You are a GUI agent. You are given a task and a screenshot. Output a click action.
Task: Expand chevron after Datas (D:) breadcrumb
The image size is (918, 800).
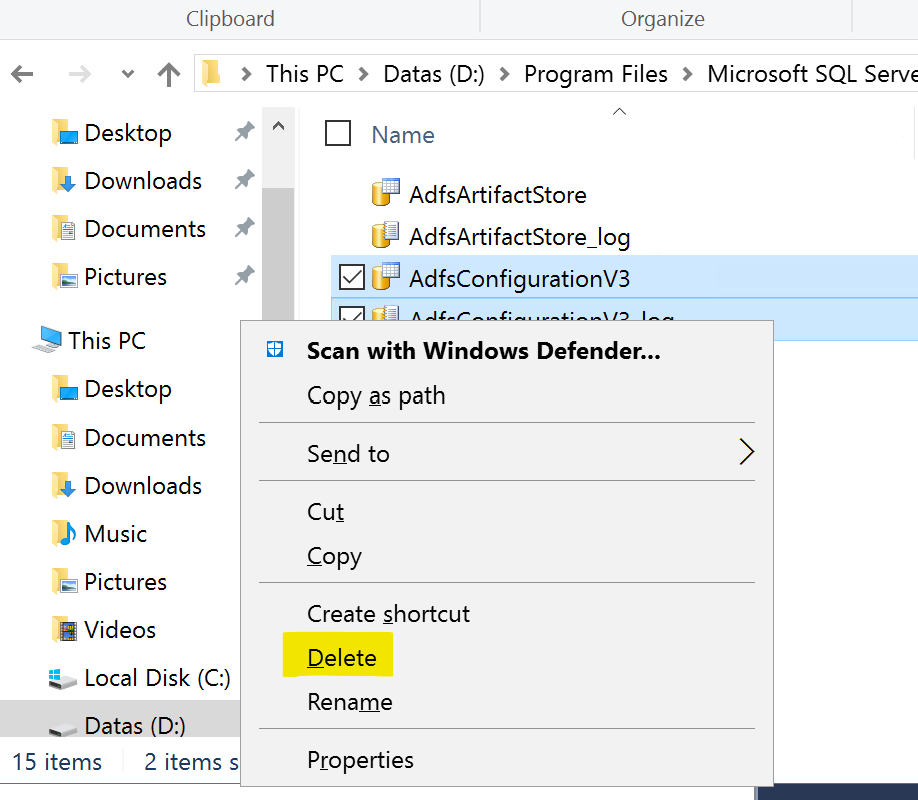pos(504,74)
